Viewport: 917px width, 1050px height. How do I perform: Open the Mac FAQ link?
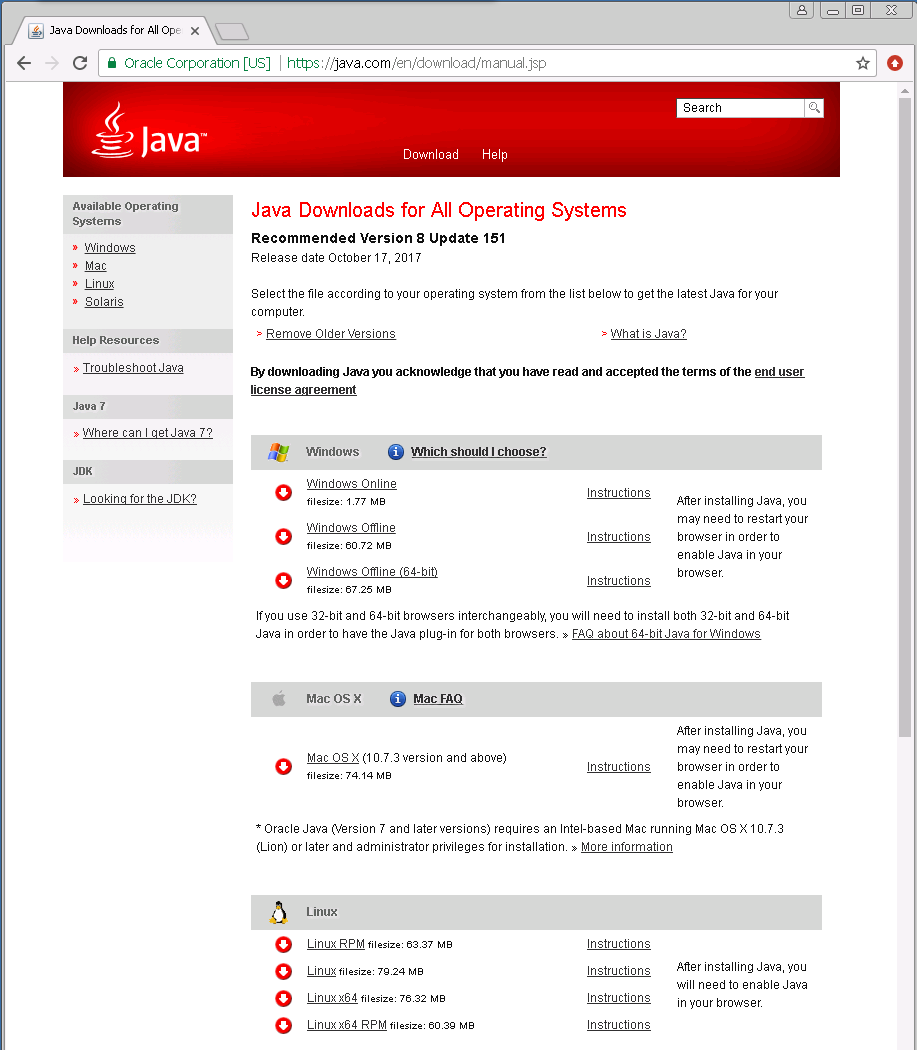tap(437, 698)
